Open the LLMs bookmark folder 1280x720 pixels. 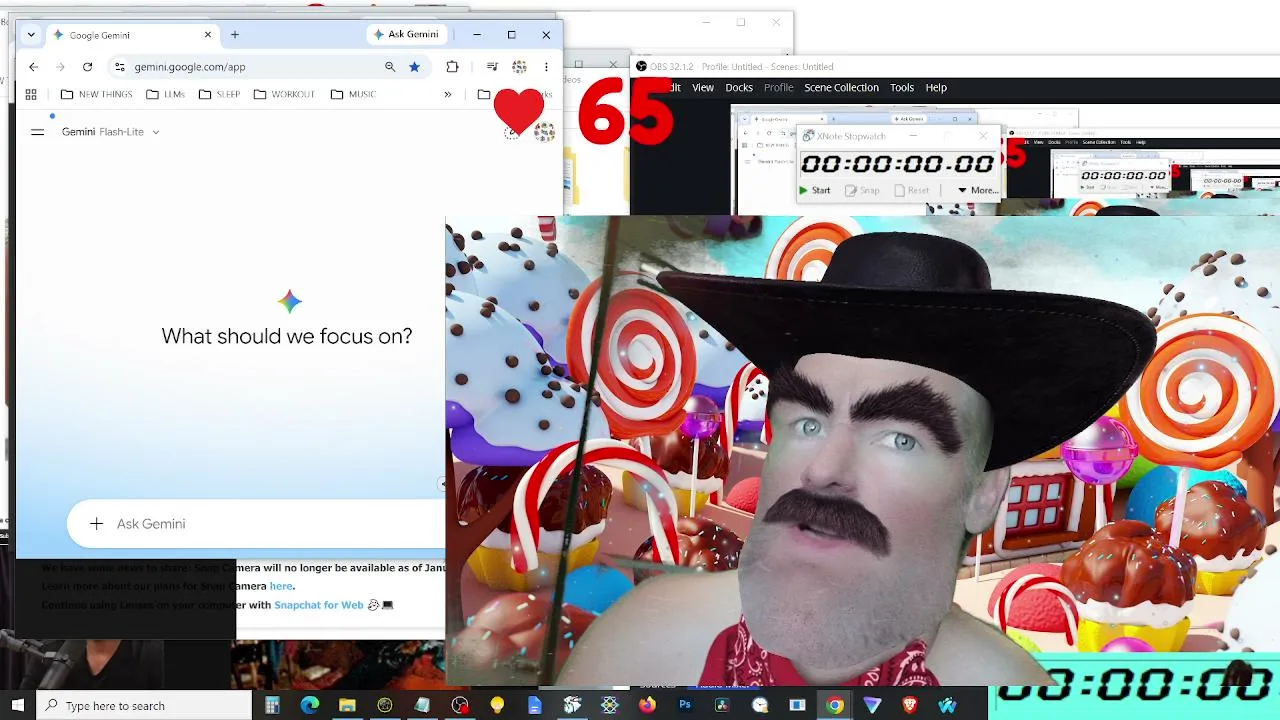pyautogui.click(x=165, y=94)
